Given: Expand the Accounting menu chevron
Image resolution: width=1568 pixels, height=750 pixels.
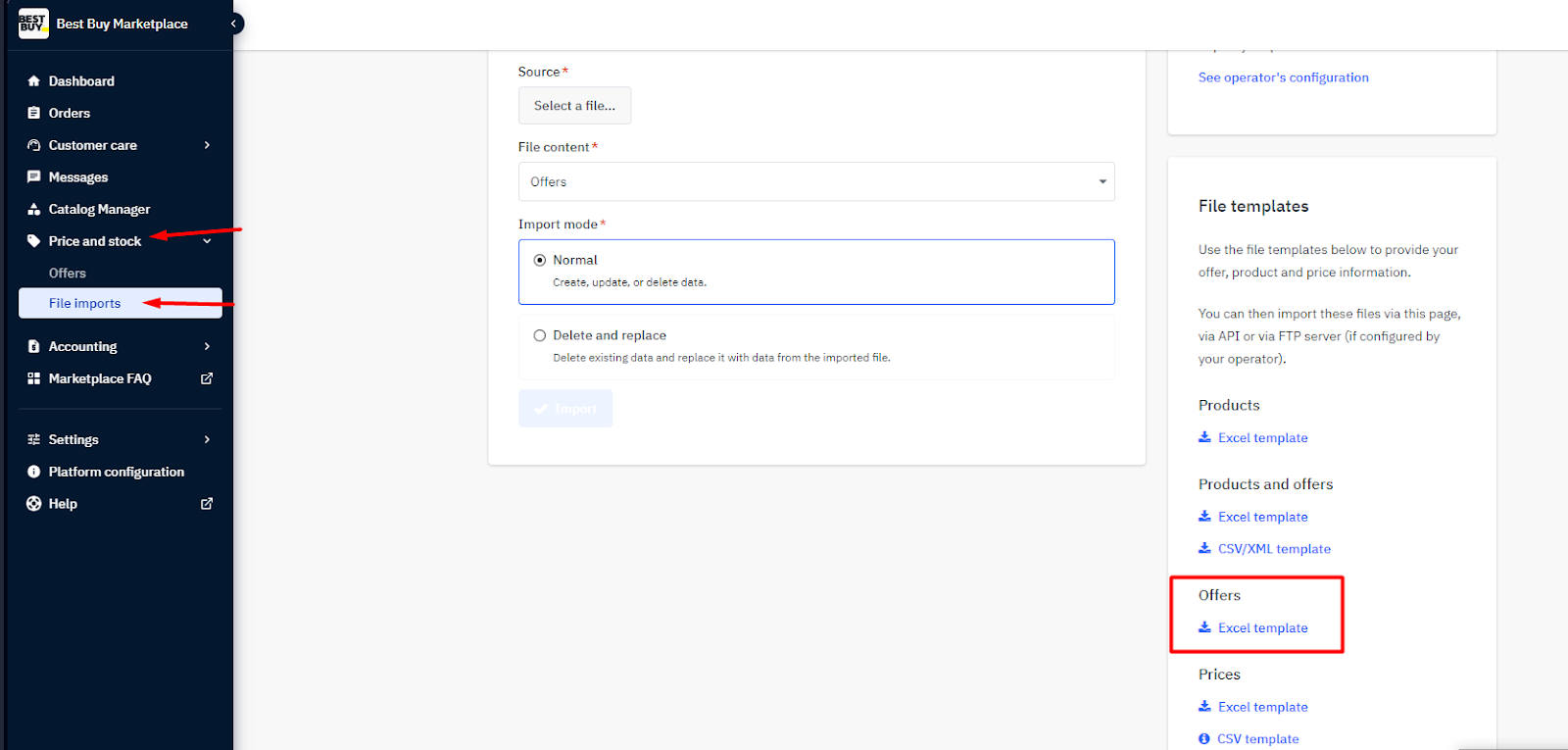Looking at the screenshot, I should [x=207, y=346].
